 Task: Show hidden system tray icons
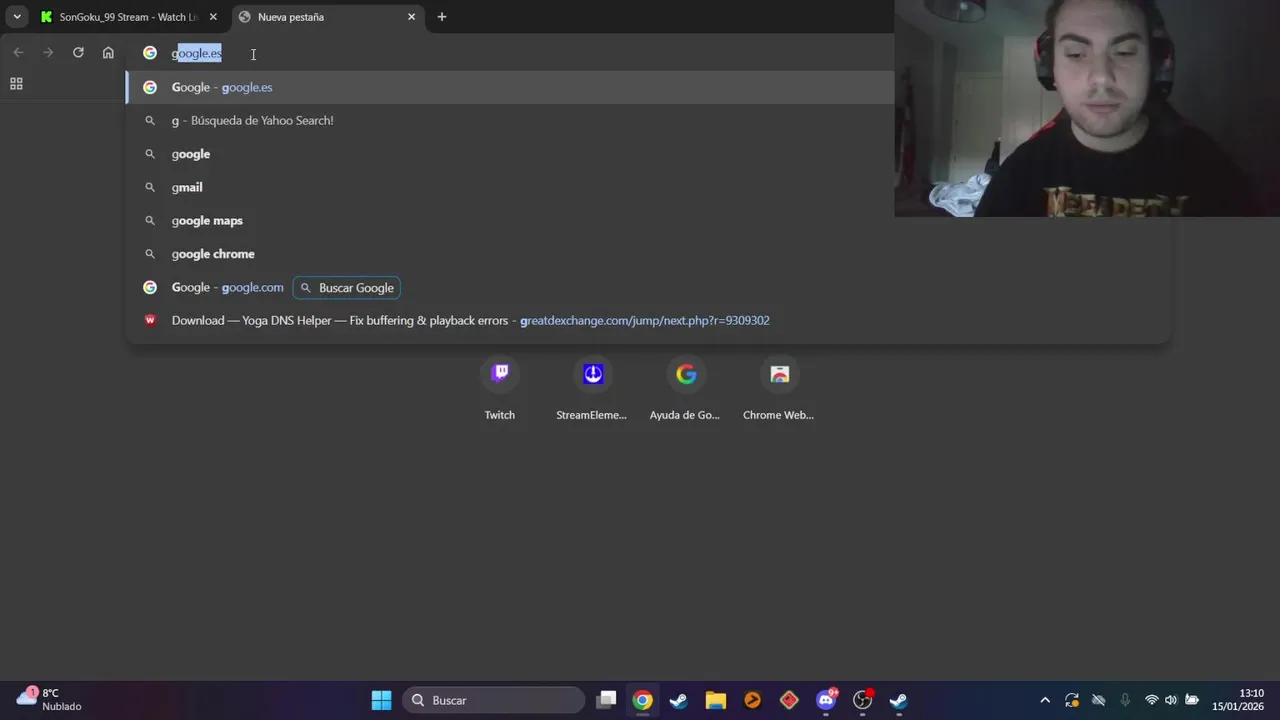(1045, 700)
